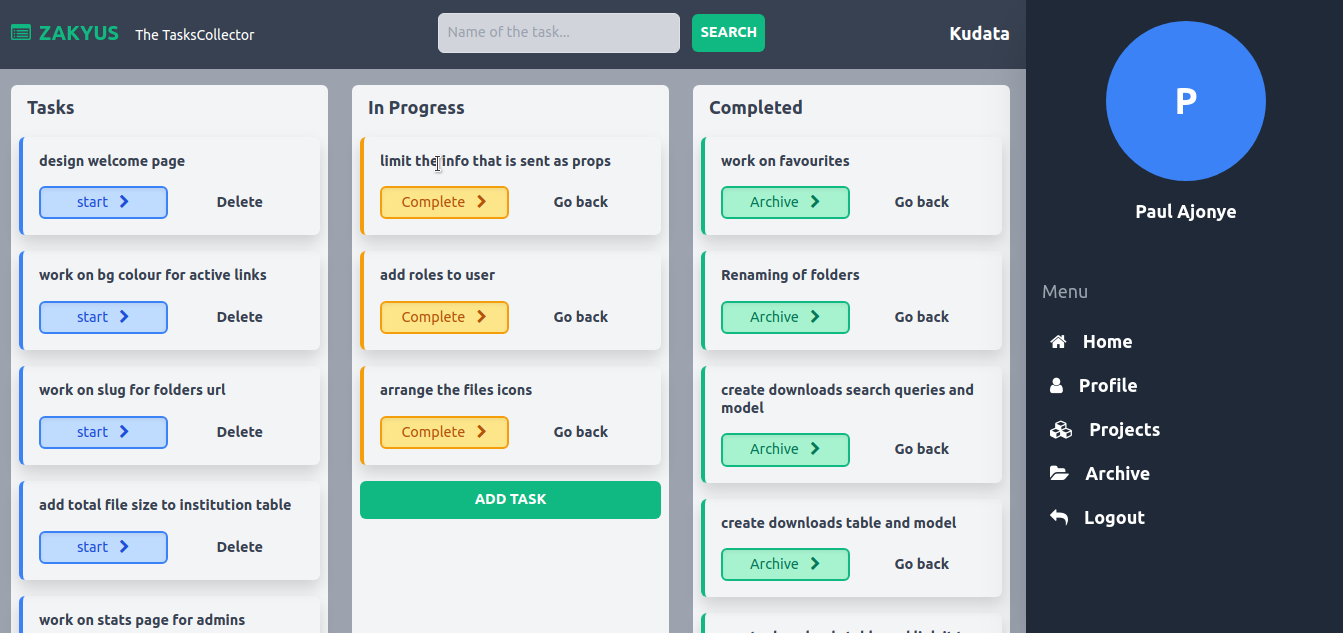Click the Archive folder icon
1343x633 pixels.
[x=1058, y=474]
